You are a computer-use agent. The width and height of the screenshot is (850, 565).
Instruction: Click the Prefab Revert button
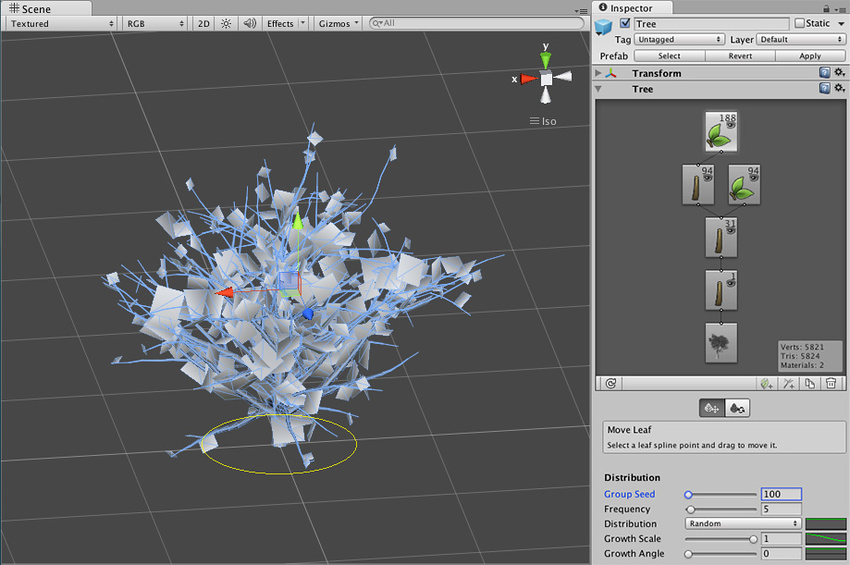tap(740, 56)
